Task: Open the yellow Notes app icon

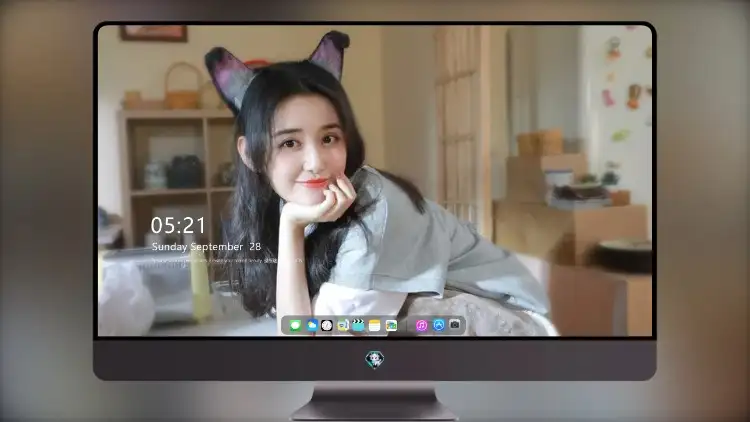Action: pyautogui.click(x=375, y=325)
